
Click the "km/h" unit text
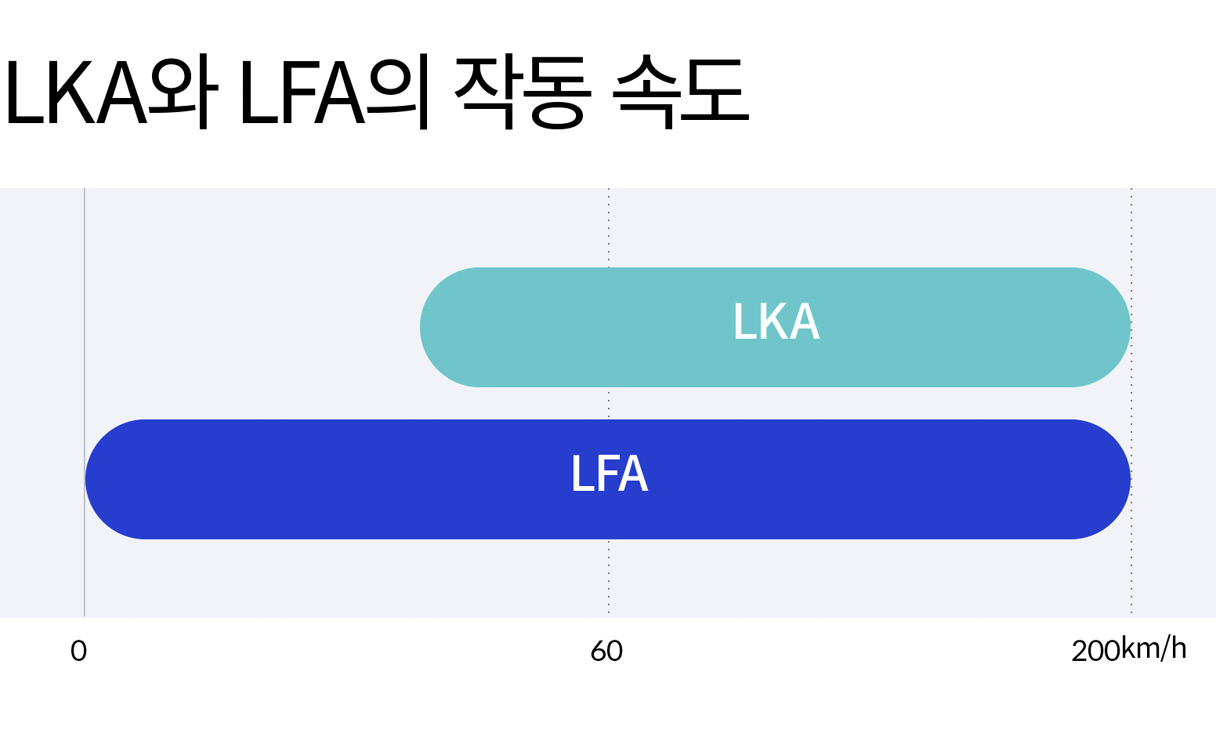click(1154, 649)
